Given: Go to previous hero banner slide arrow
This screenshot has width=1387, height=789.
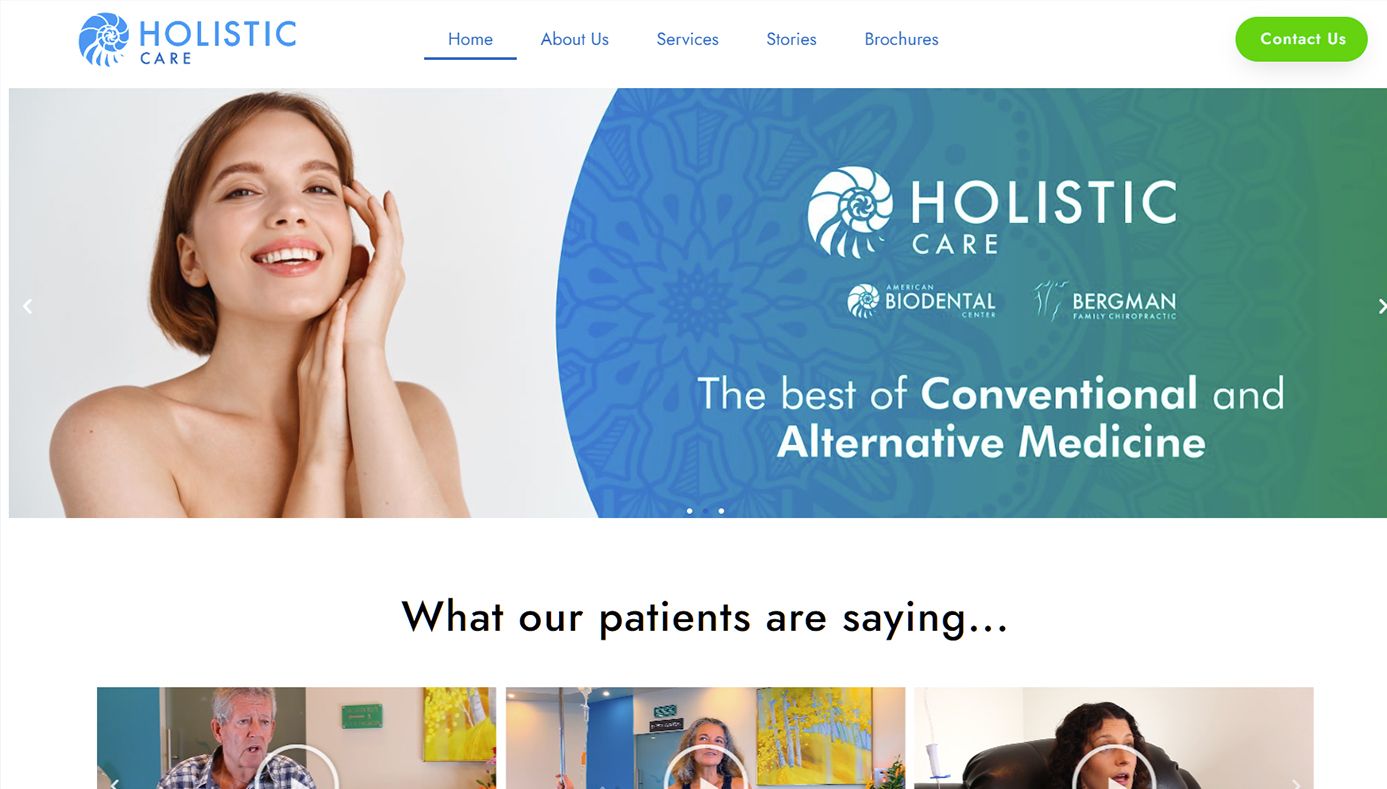Looking at the screenshot, I should pos(28,307).
